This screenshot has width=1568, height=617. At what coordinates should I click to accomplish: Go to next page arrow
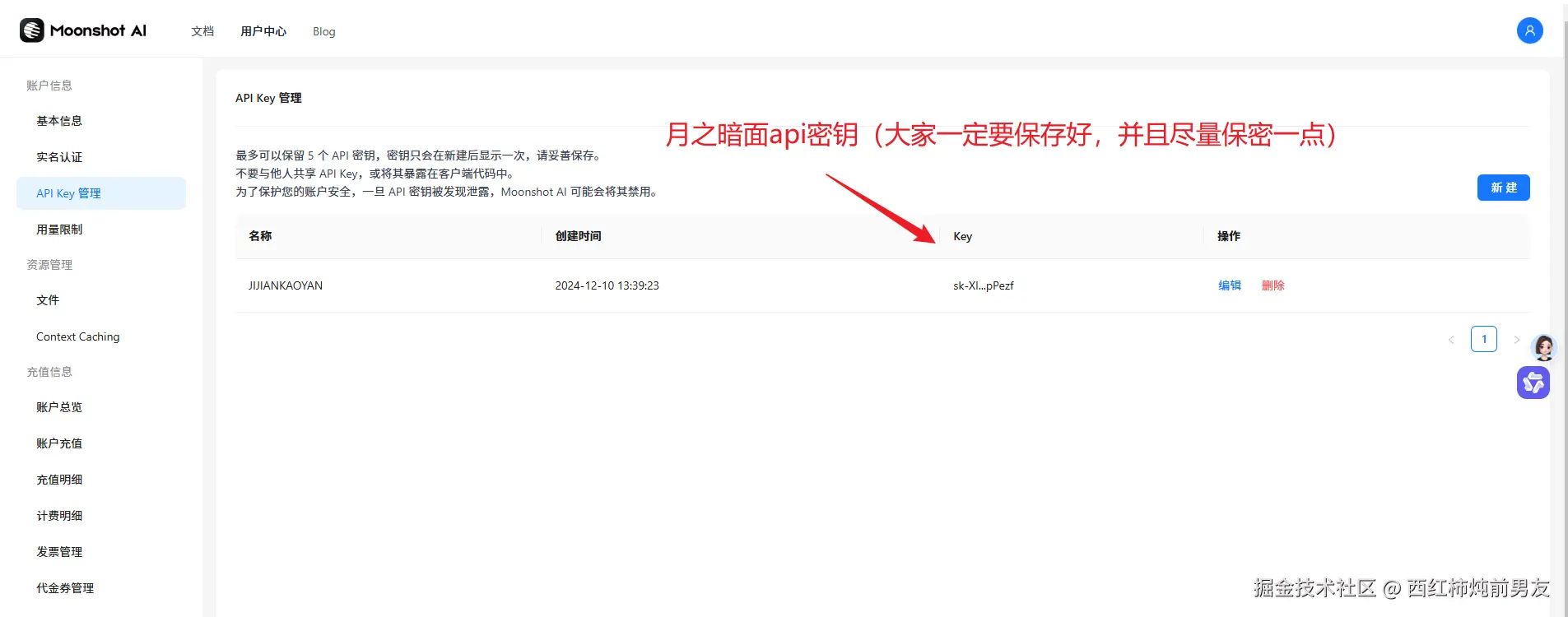[x=1516, y=339]
